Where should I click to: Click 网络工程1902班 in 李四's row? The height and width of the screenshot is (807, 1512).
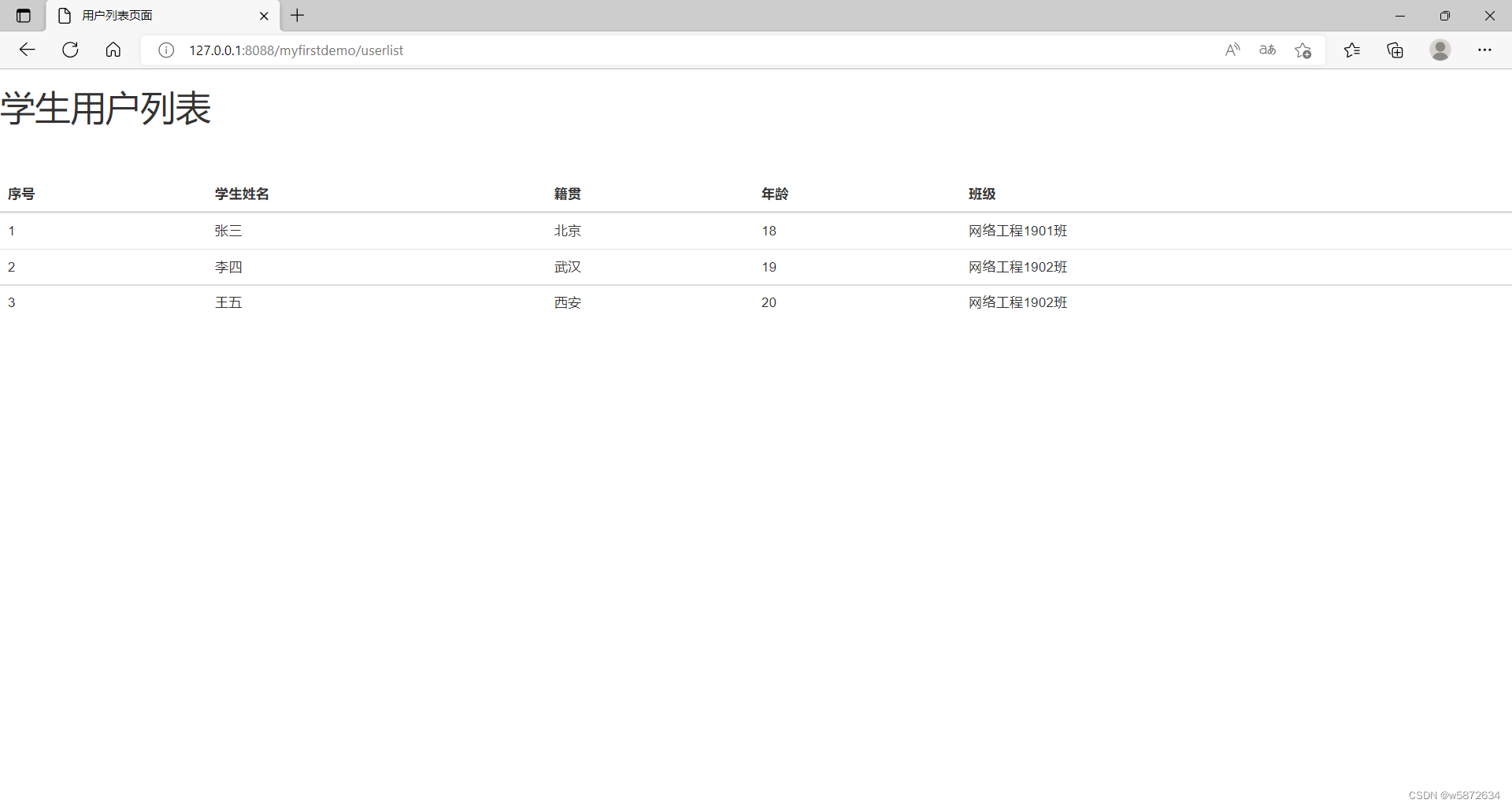click(x=1017, y=267)
